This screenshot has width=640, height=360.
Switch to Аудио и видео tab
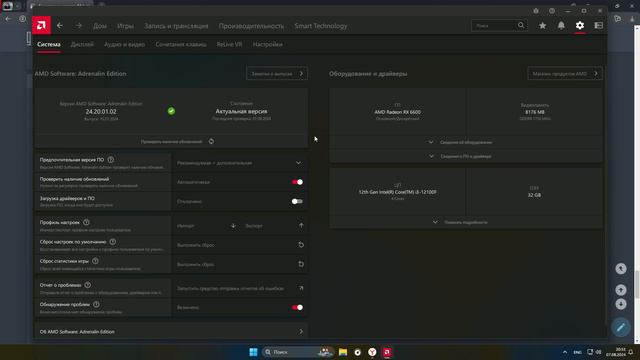click(124, 44)
